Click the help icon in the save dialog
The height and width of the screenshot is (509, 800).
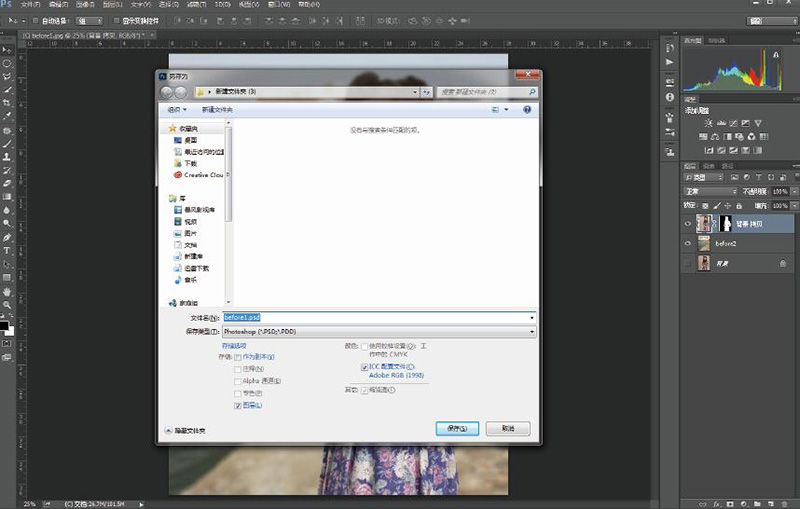coord(529,109)
